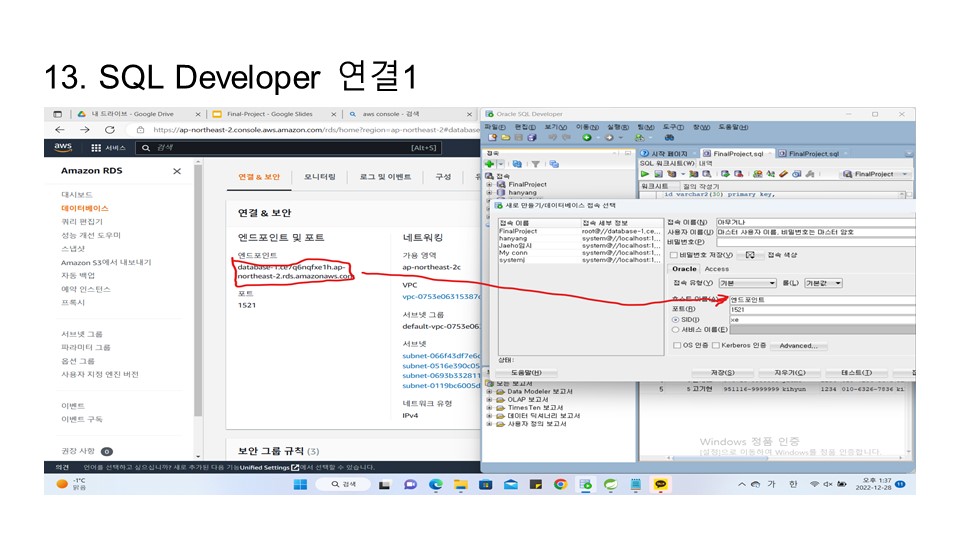Click the 도움말 button in connection dialog

point(527,373)
